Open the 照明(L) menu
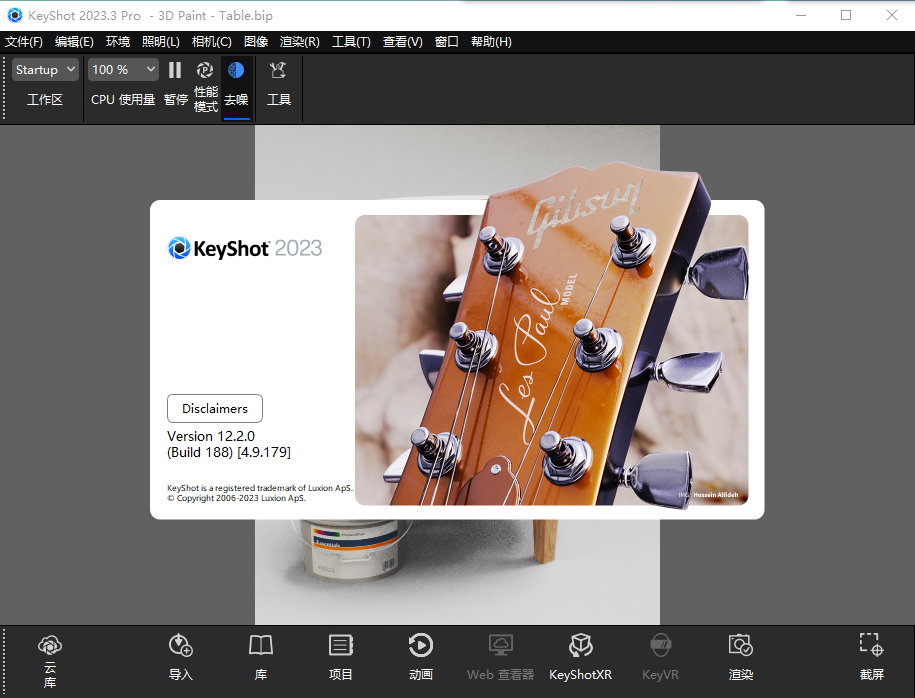 pos(160,42)
